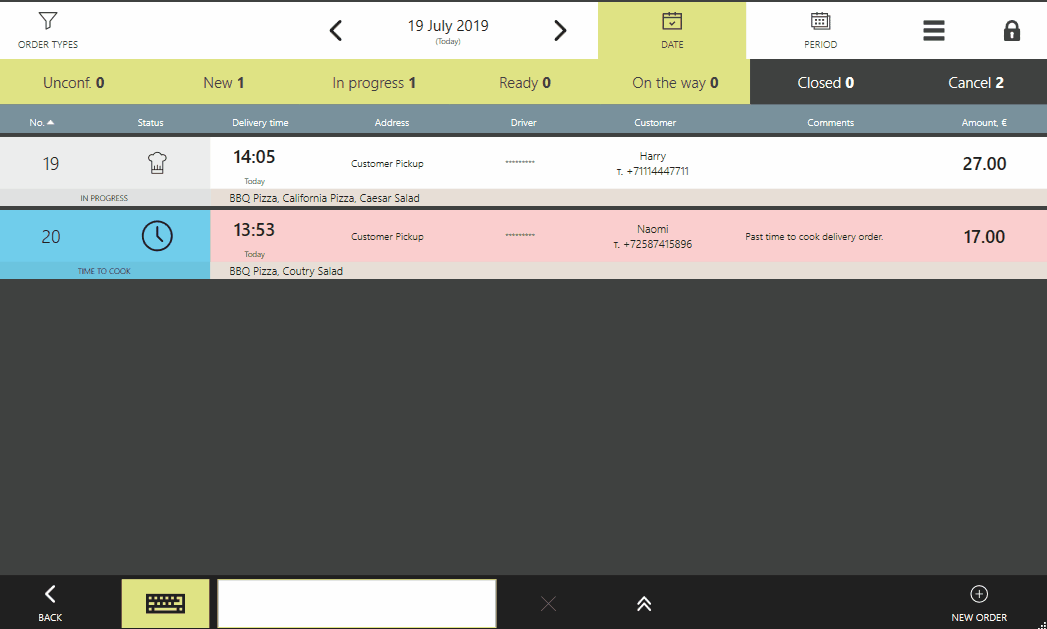Create a new order
This screenshot has width=1047, height=629.
[979, 603]
